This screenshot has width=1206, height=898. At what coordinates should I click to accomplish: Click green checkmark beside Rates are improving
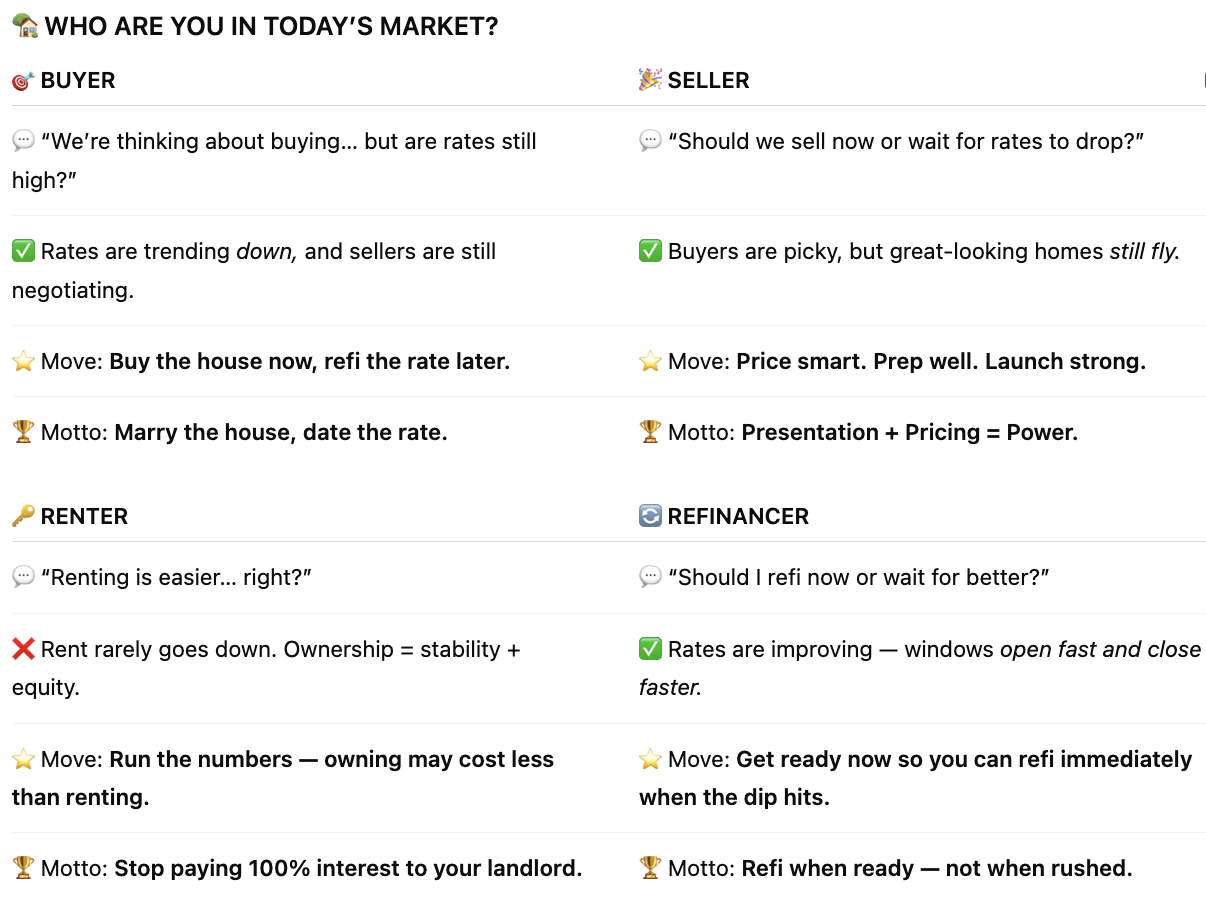coord(650,649)
